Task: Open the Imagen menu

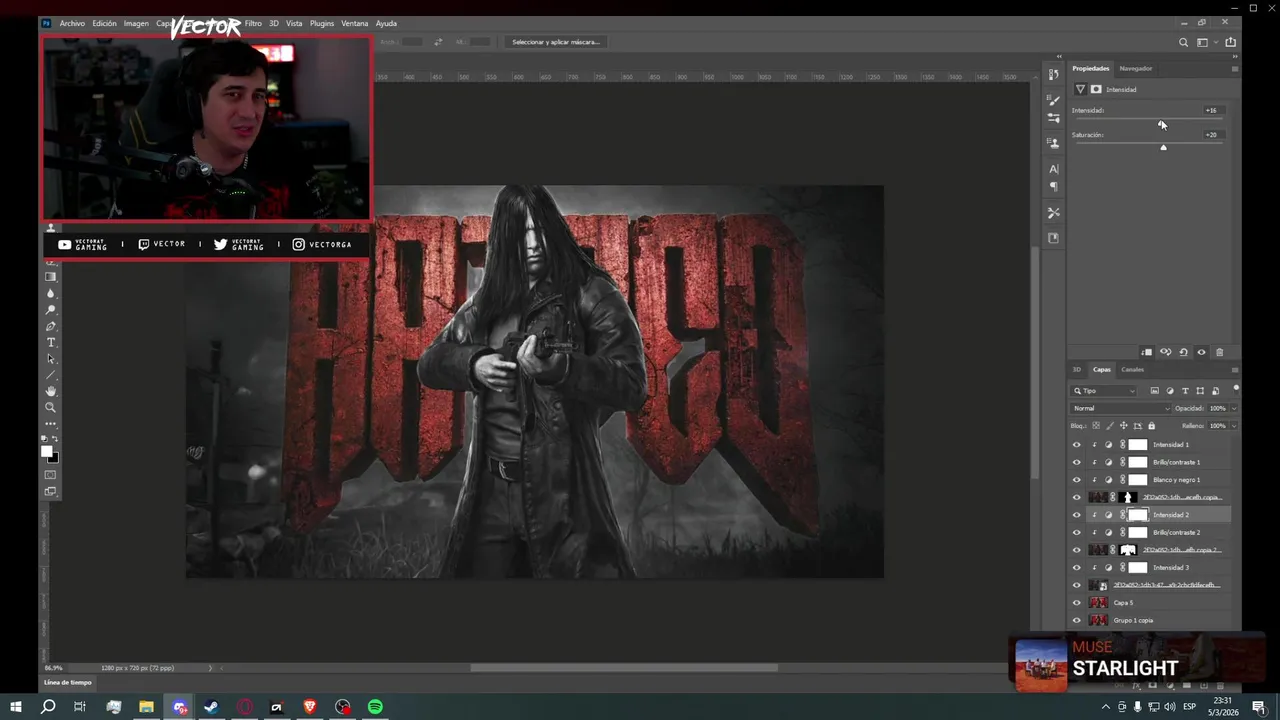Action: pyautogui.click(x=136, y=23)
